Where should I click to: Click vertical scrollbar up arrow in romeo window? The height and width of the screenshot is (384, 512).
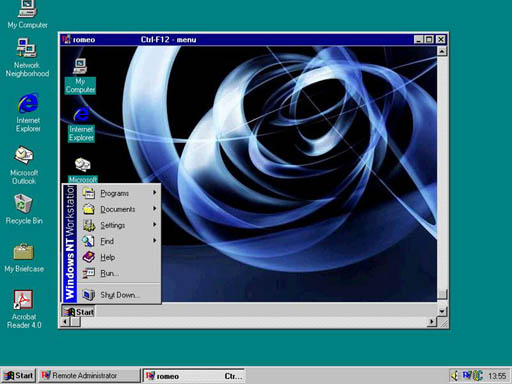click(442, 51)
